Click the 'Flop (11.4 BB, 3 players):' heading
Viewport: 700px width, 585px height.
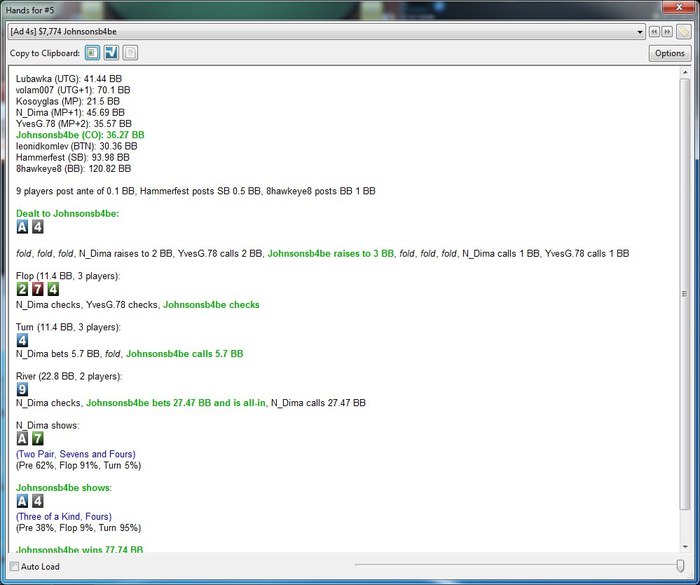tap(68, 276)
